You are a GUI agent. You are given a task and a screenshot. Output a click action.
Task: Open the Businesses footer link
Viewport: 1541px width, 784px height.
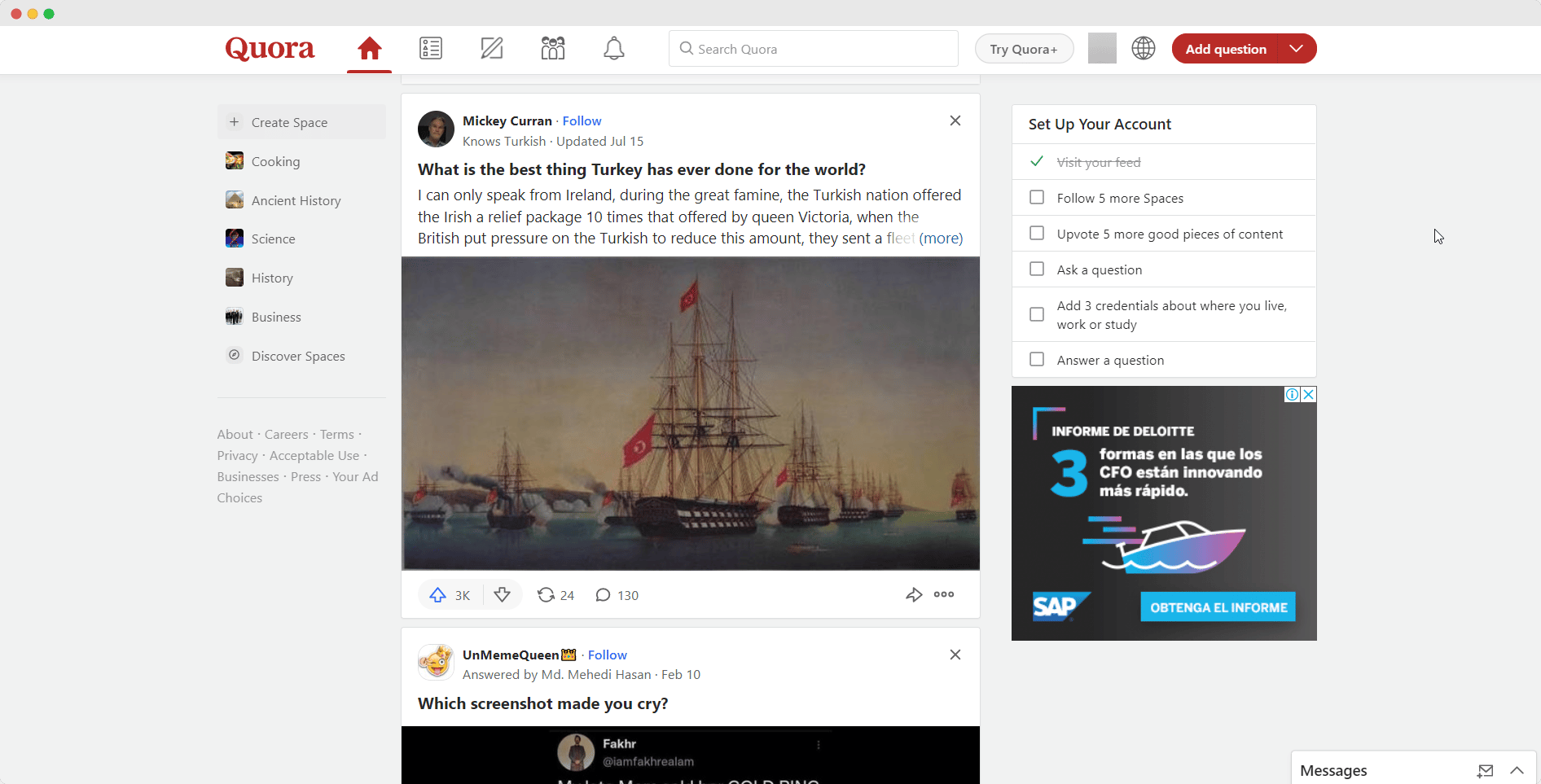click(x=248, y=477)
